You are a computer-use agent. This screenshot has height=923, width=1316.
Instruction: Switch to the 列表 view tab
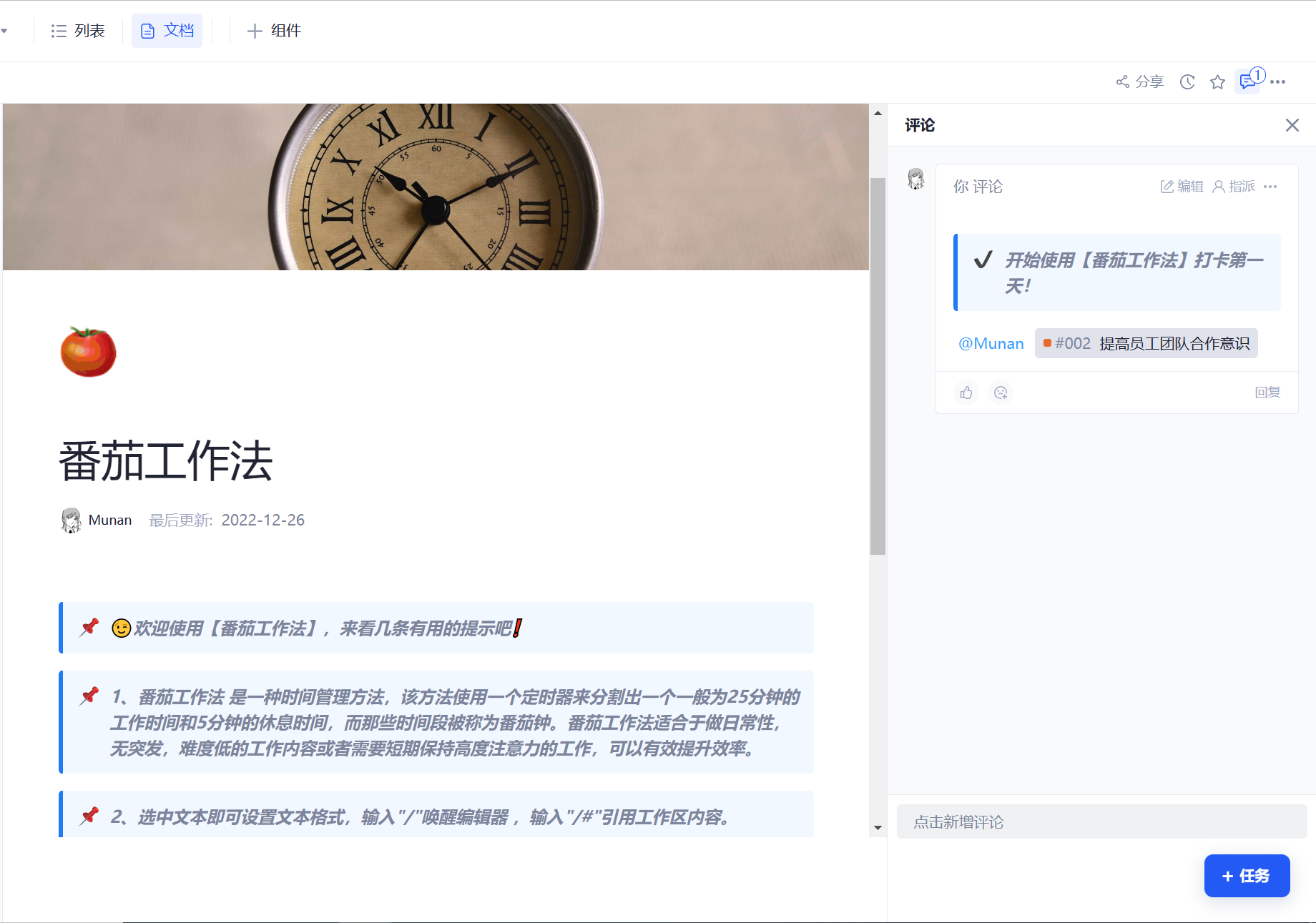78,31
